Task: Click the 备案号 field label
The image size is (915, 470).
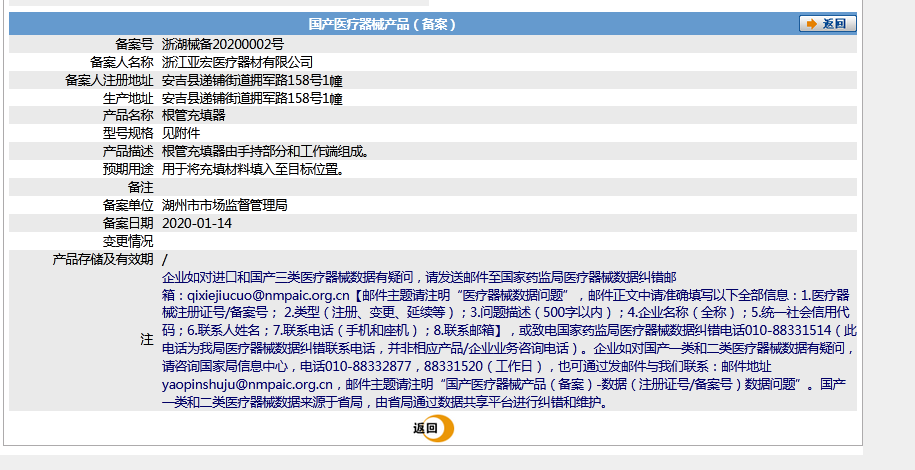Action: [134, 44]
